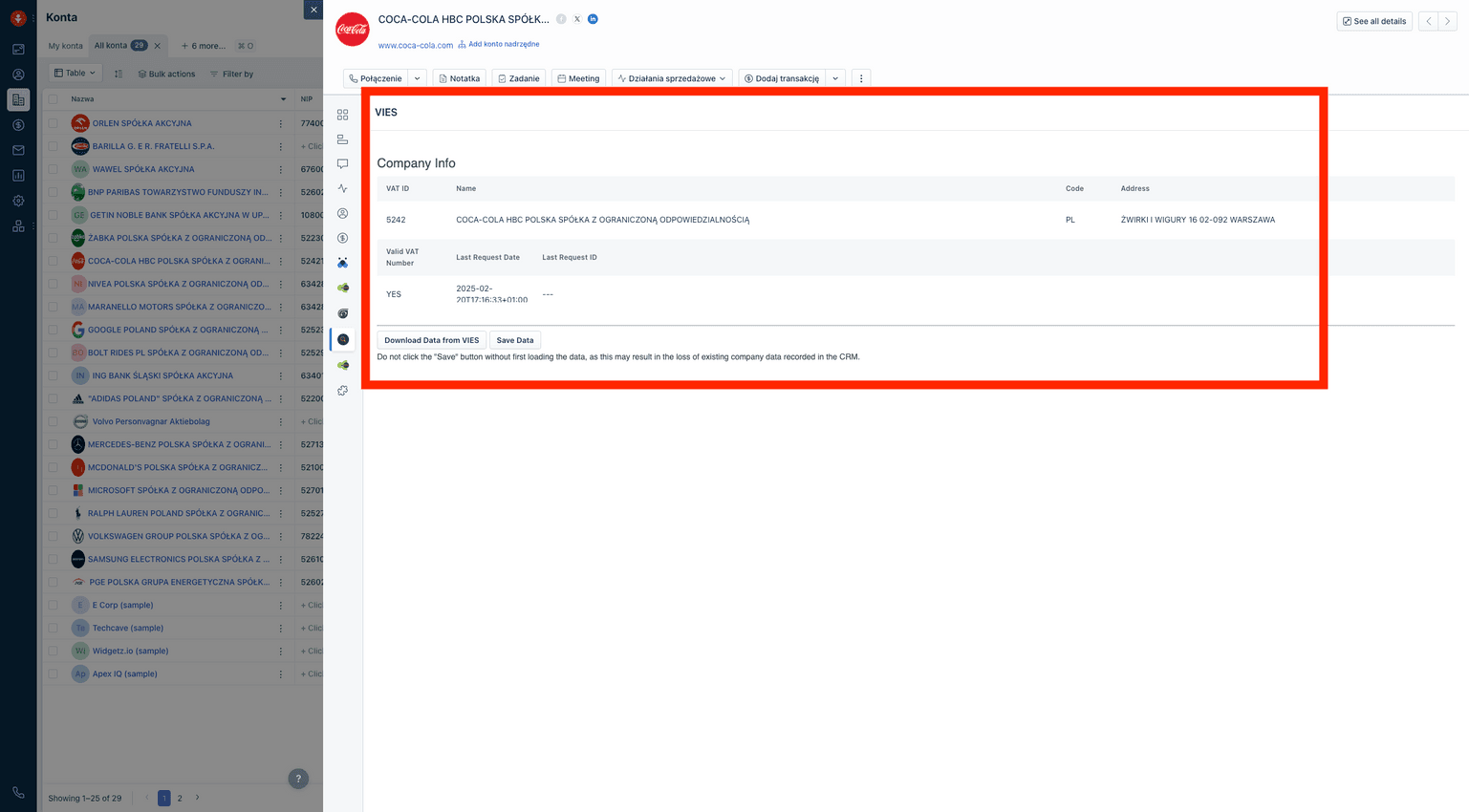Close the All konta tab

(x=158, y=46)
